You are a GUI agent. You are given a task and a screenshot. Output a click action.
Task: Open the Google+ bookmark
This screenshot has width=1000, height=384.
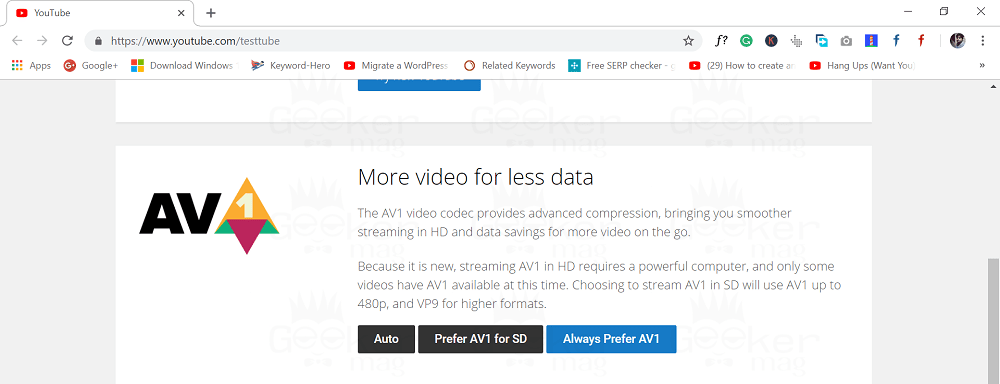tap(91, 65)
